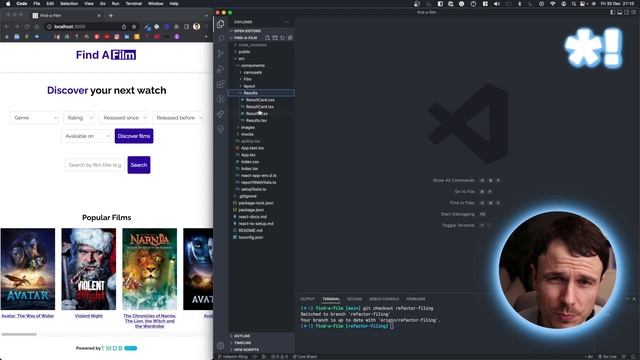Open Source Control view in VS Code
The width and height of the screenshot is (640, 360).
[x=221, y=54]
